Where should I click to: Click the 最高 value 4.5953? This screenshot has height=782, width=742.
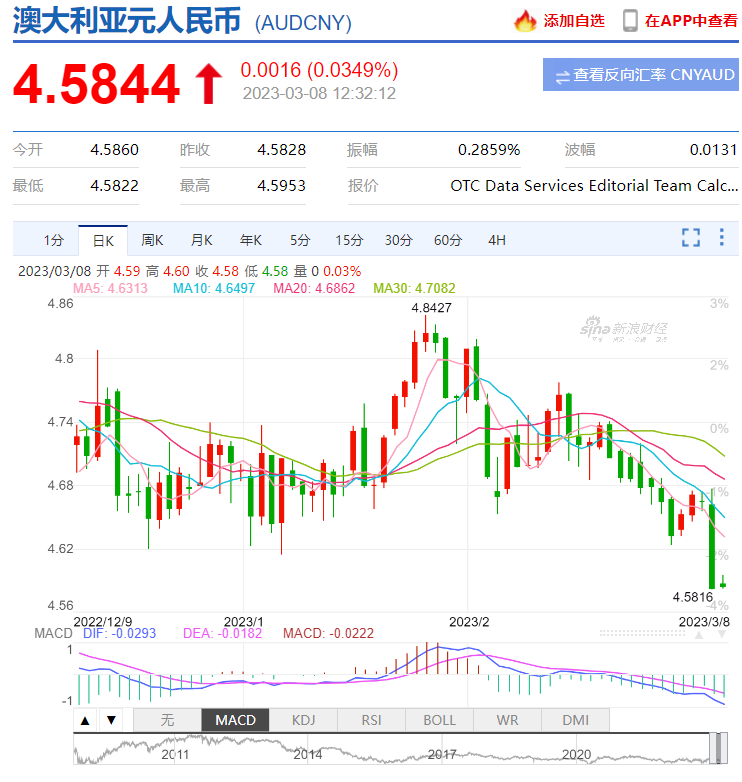(x=281, y=186)
